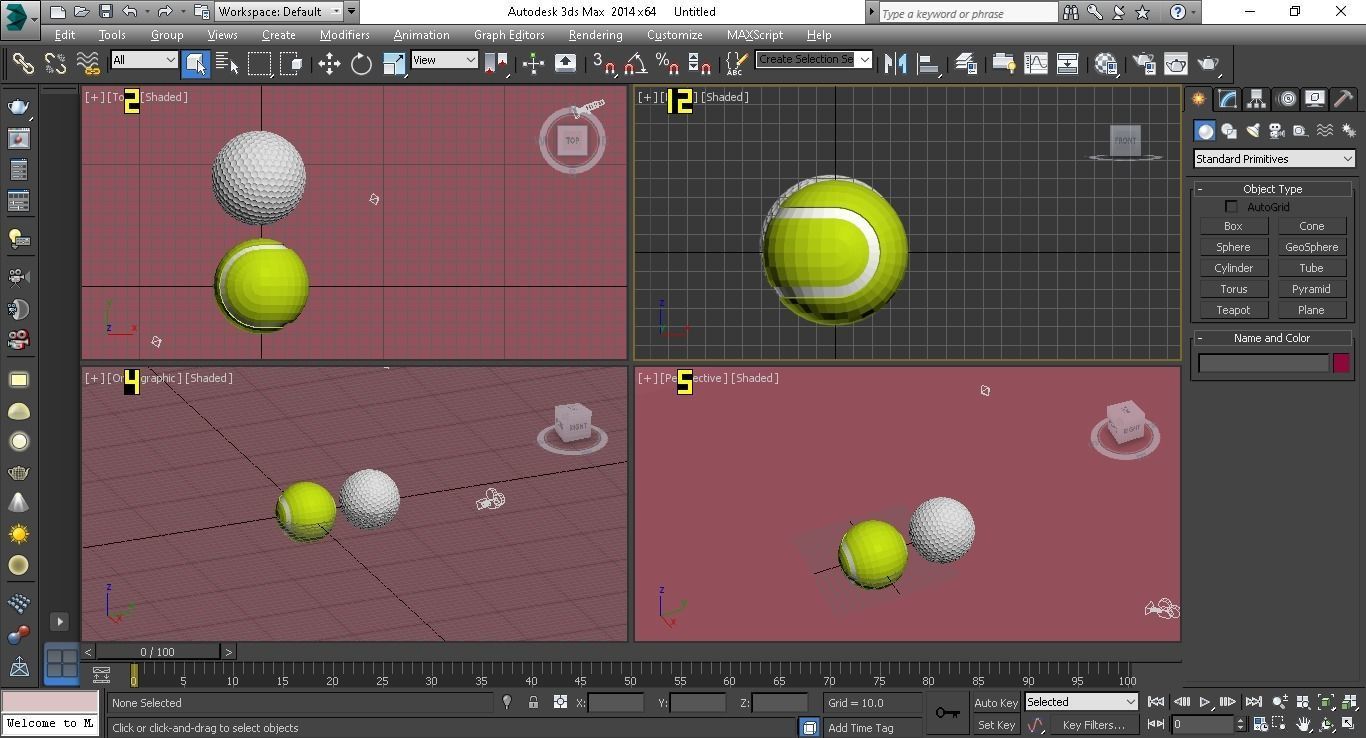
Task: Click the Maximize Viewport Toggle icon
Action: [1350, 724]
